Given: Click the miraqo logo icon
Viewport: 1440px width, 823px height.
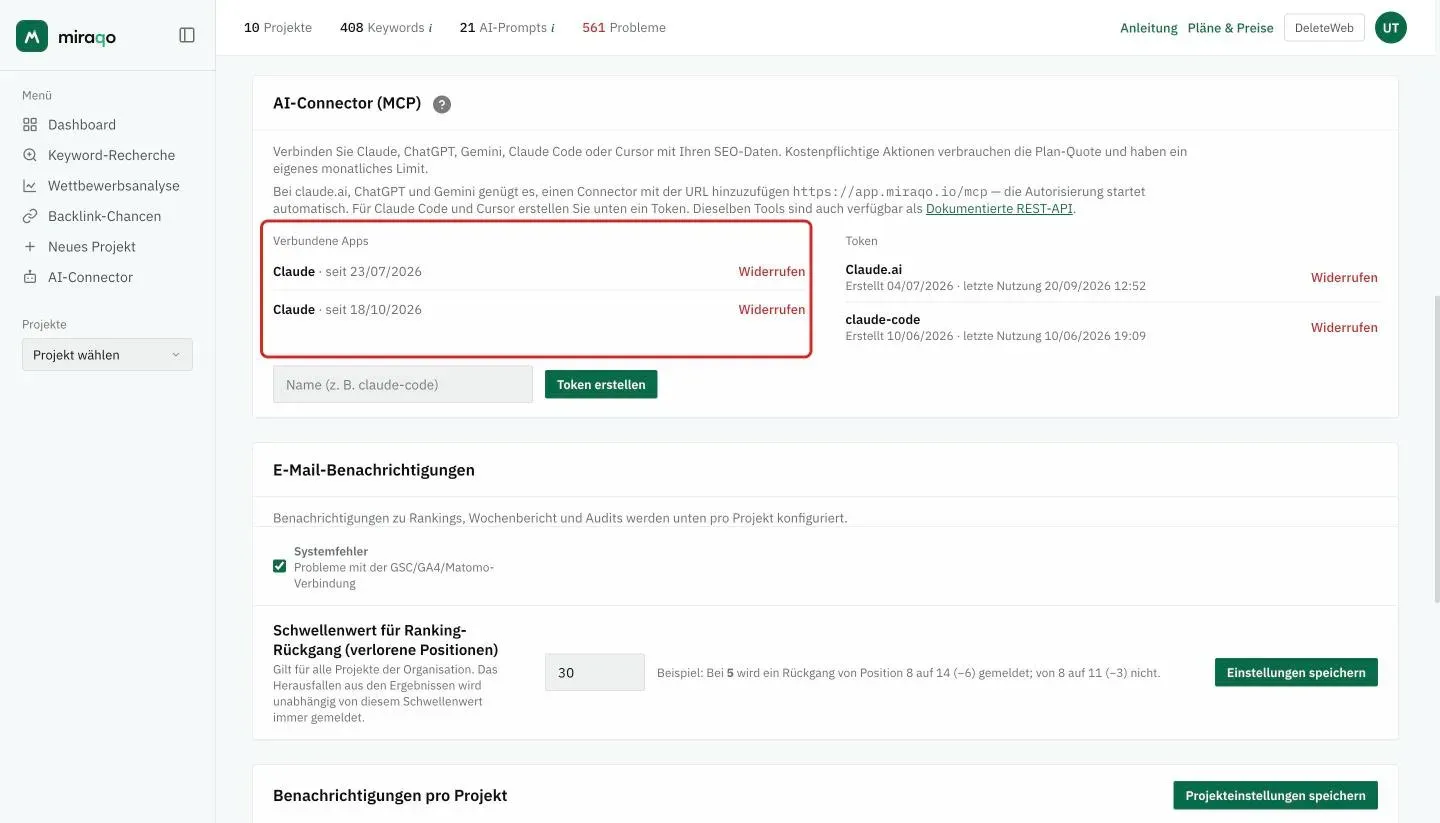Looking at the screenshot, I should [32, 36].
